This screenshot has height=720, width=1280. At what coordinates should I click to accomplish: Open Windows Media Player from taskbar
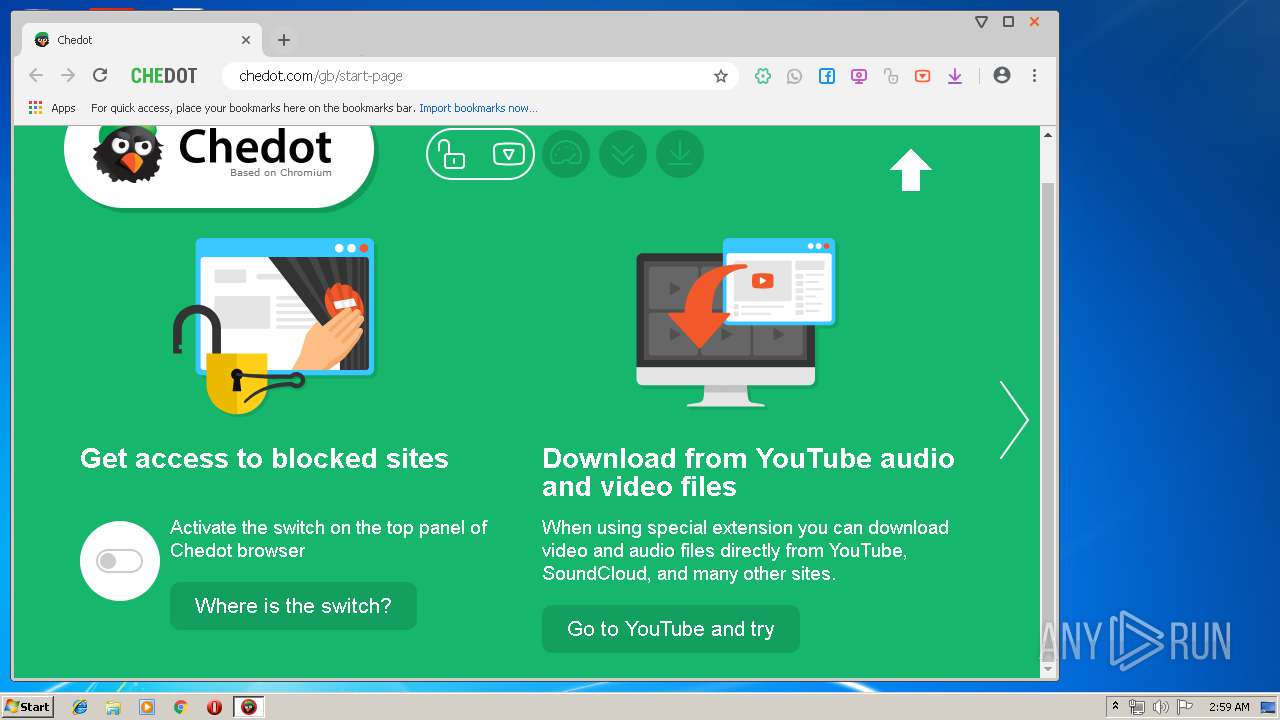[147, 707]
